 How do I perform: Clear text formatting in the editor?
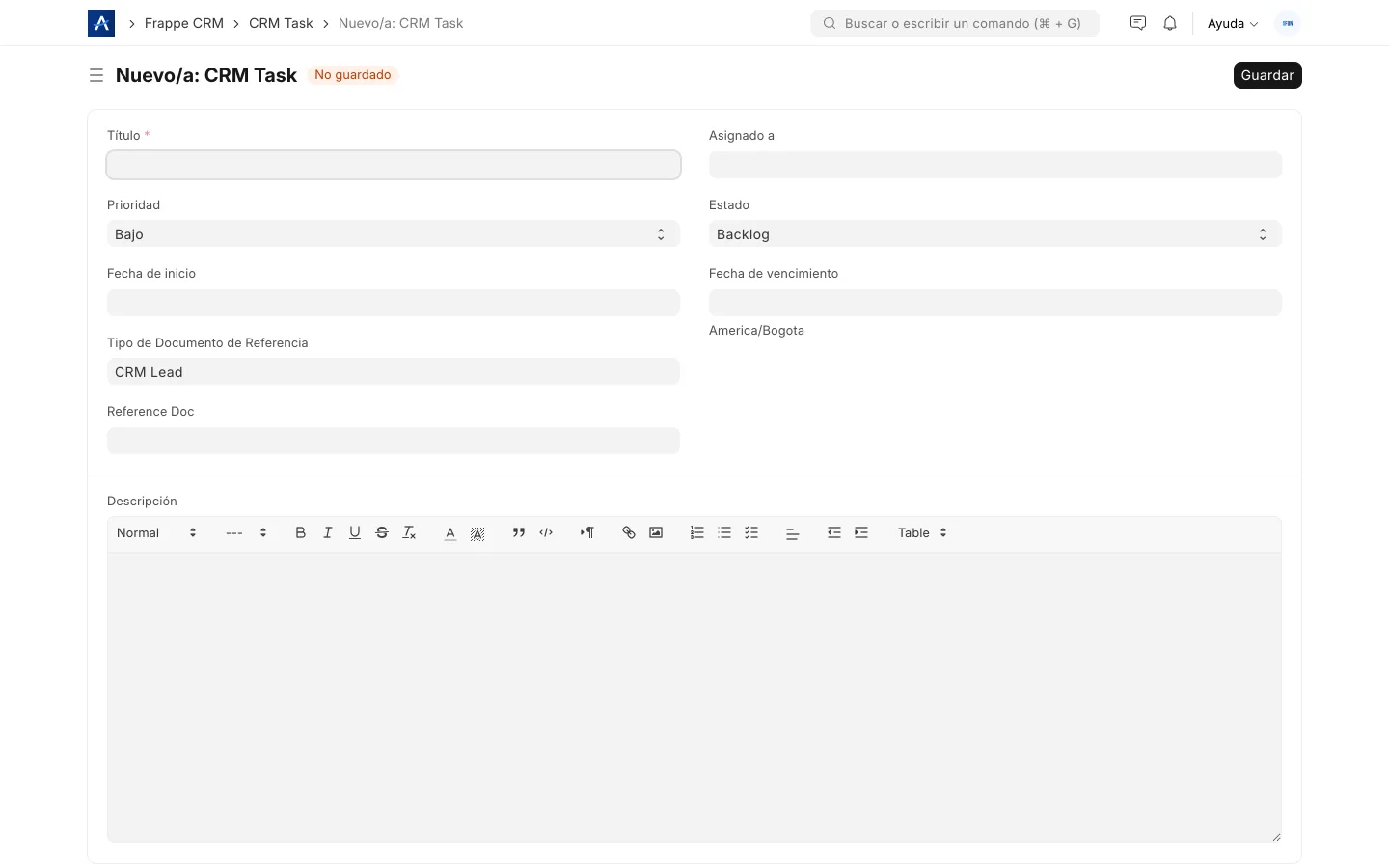409,532
